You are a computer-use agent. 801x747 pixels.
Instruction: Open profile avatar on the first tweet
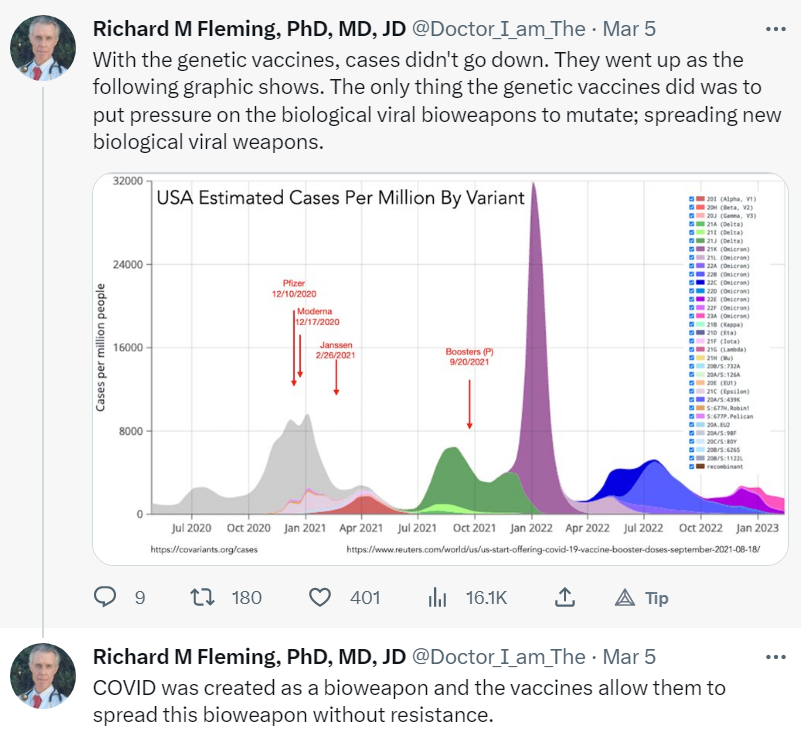[39, 47]
